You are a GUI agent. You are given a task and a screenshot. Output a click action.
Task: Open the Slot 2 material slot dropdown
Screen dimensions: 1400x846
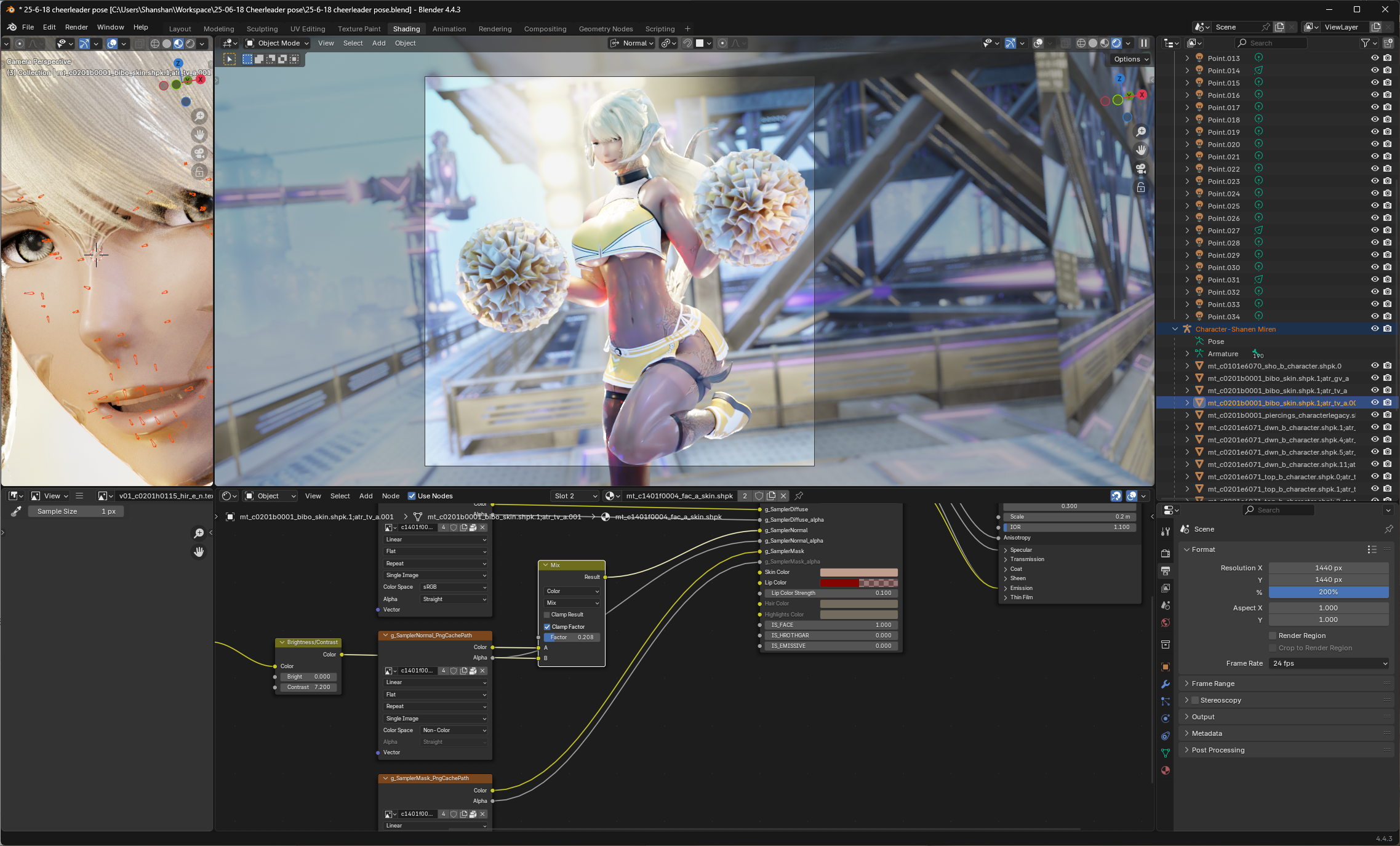(574, 496)
